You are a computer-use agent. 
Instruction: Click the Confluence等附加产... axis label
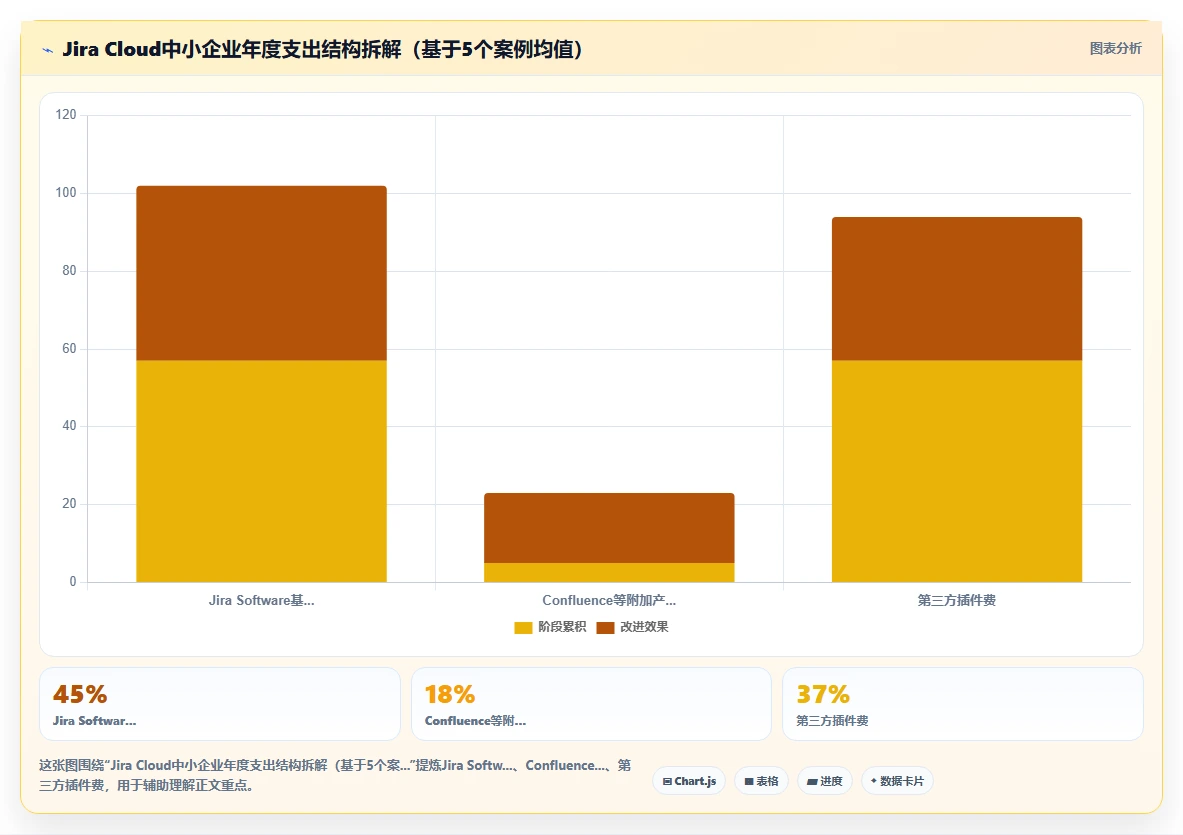click(609, 600)
